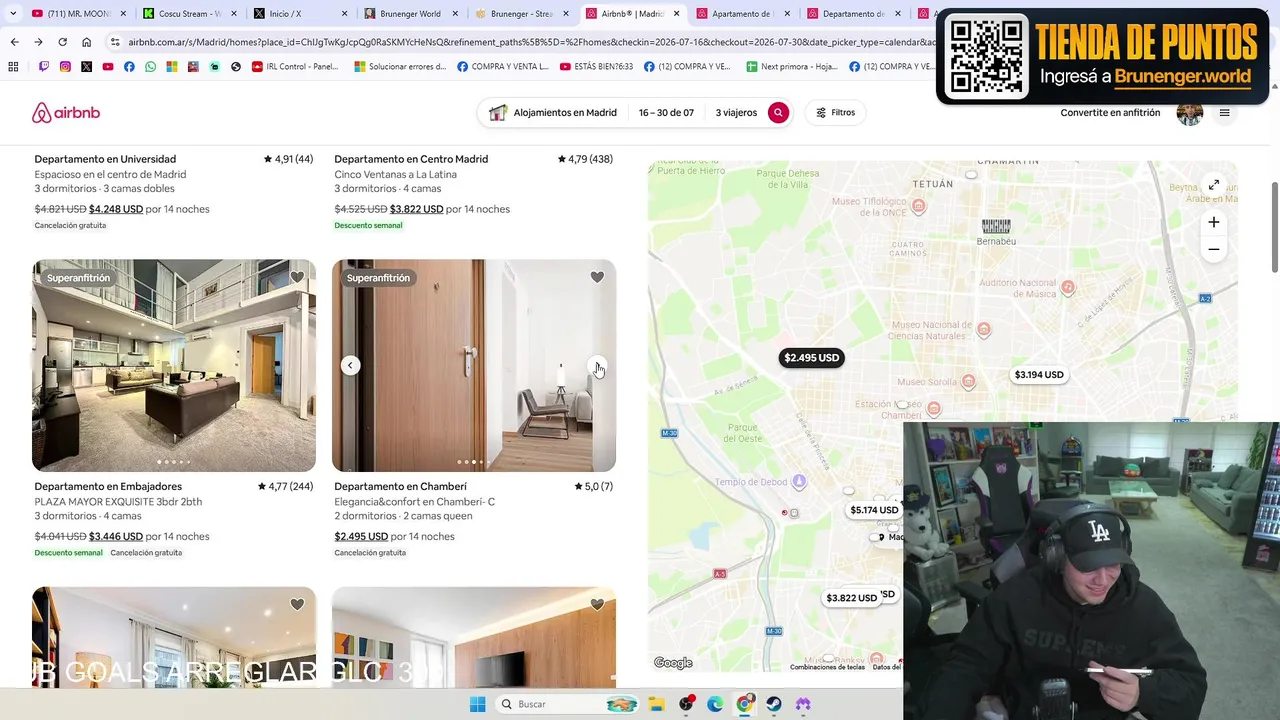Change the dates 16 – 30 de 07
Screen dimensions: 1280x720
tap(666, 113)
